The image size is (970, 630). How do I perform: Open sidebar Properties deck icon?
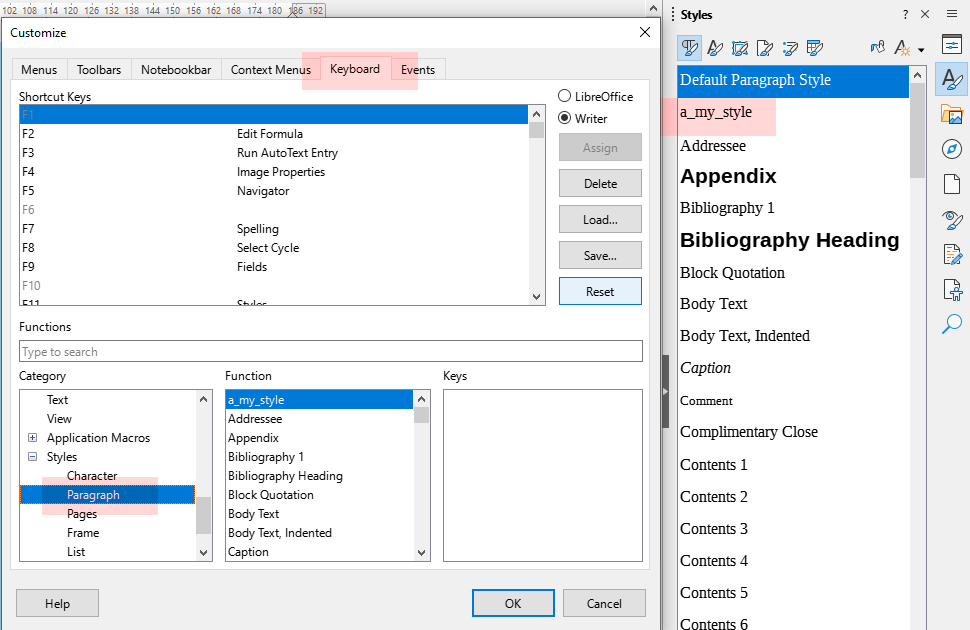click(951, 44)
